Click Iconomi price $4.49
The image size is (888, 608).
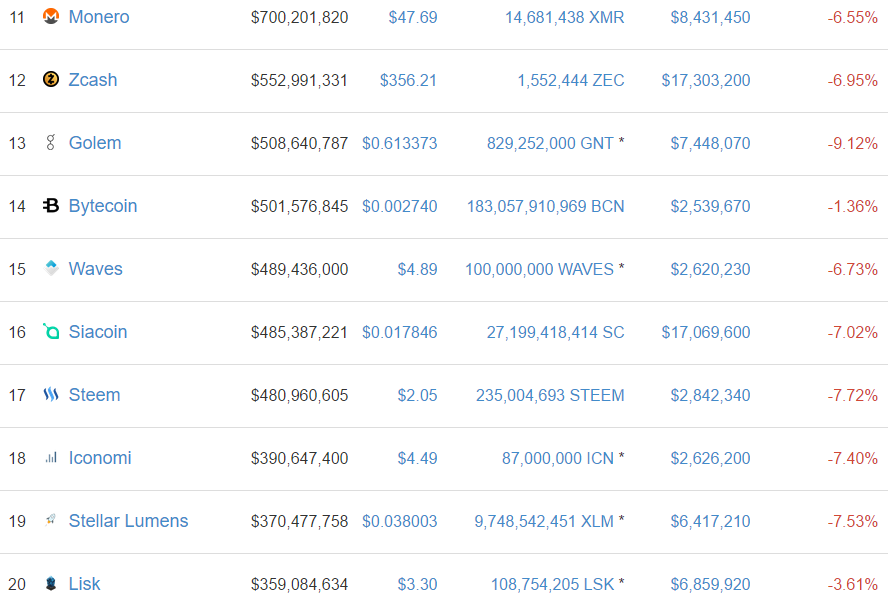pyautogui.click(x=417, y=459)
